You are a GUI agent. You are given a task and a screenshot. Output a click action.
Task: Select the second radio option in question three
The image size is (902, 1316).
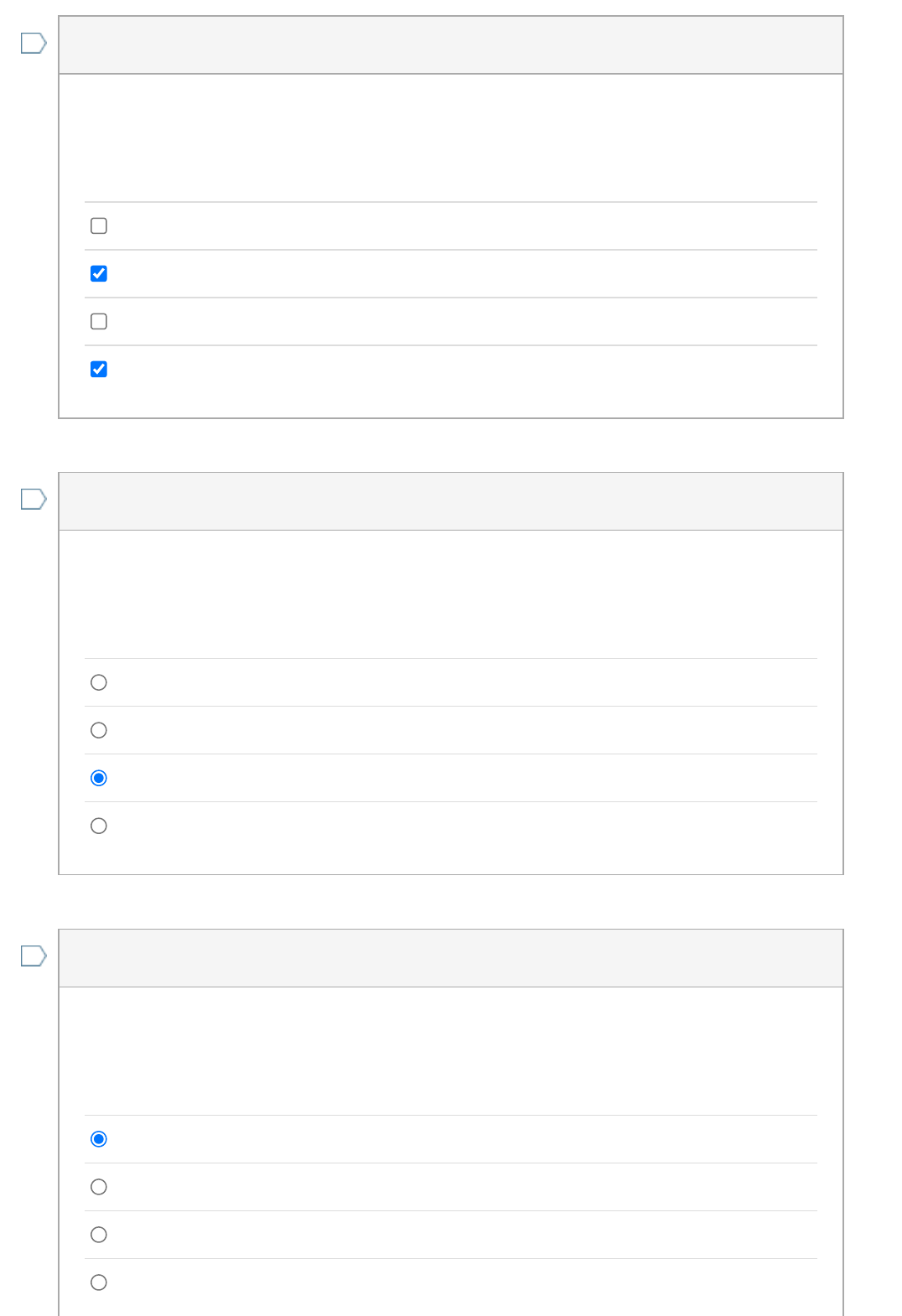tap(99, 1187)
